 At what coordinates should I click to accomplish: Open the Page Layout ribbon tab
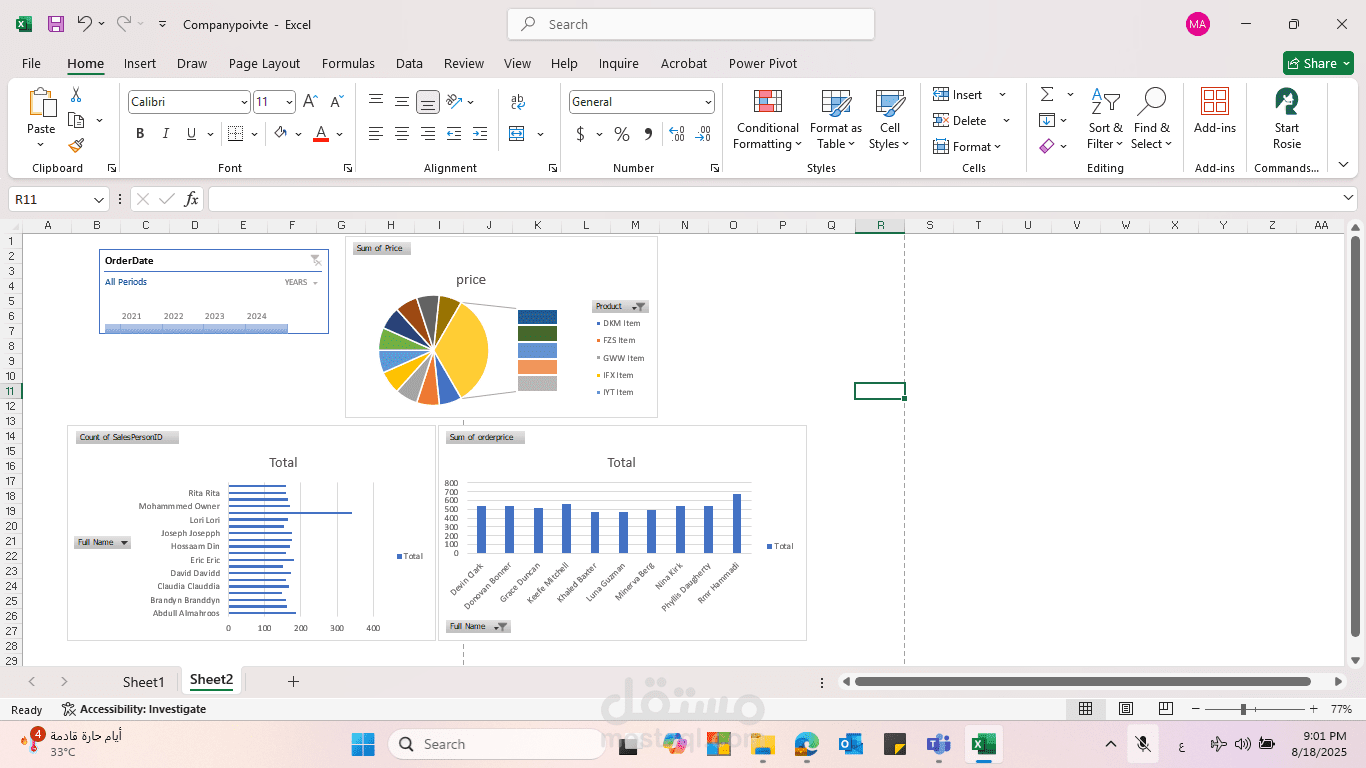[x=264, y=63]
